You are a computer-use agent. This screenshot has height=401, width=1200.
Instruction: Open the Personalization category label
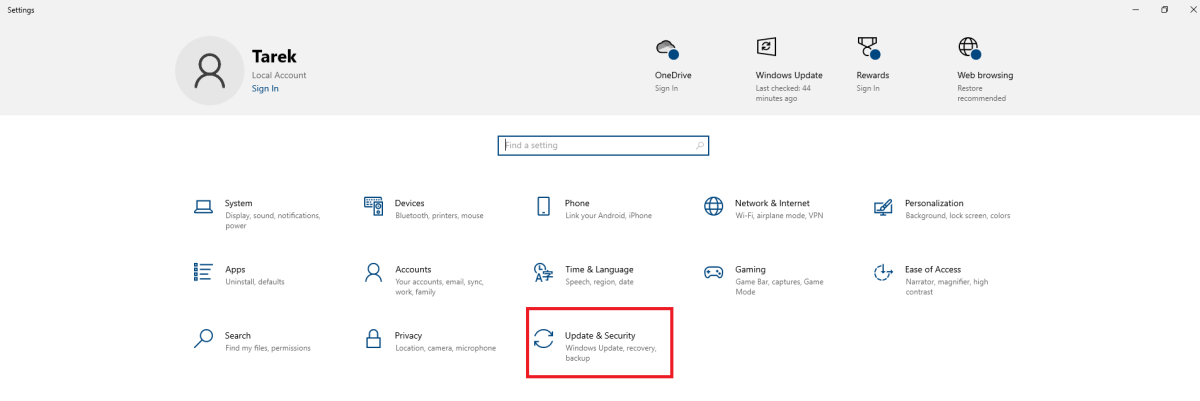coord(934,203)
